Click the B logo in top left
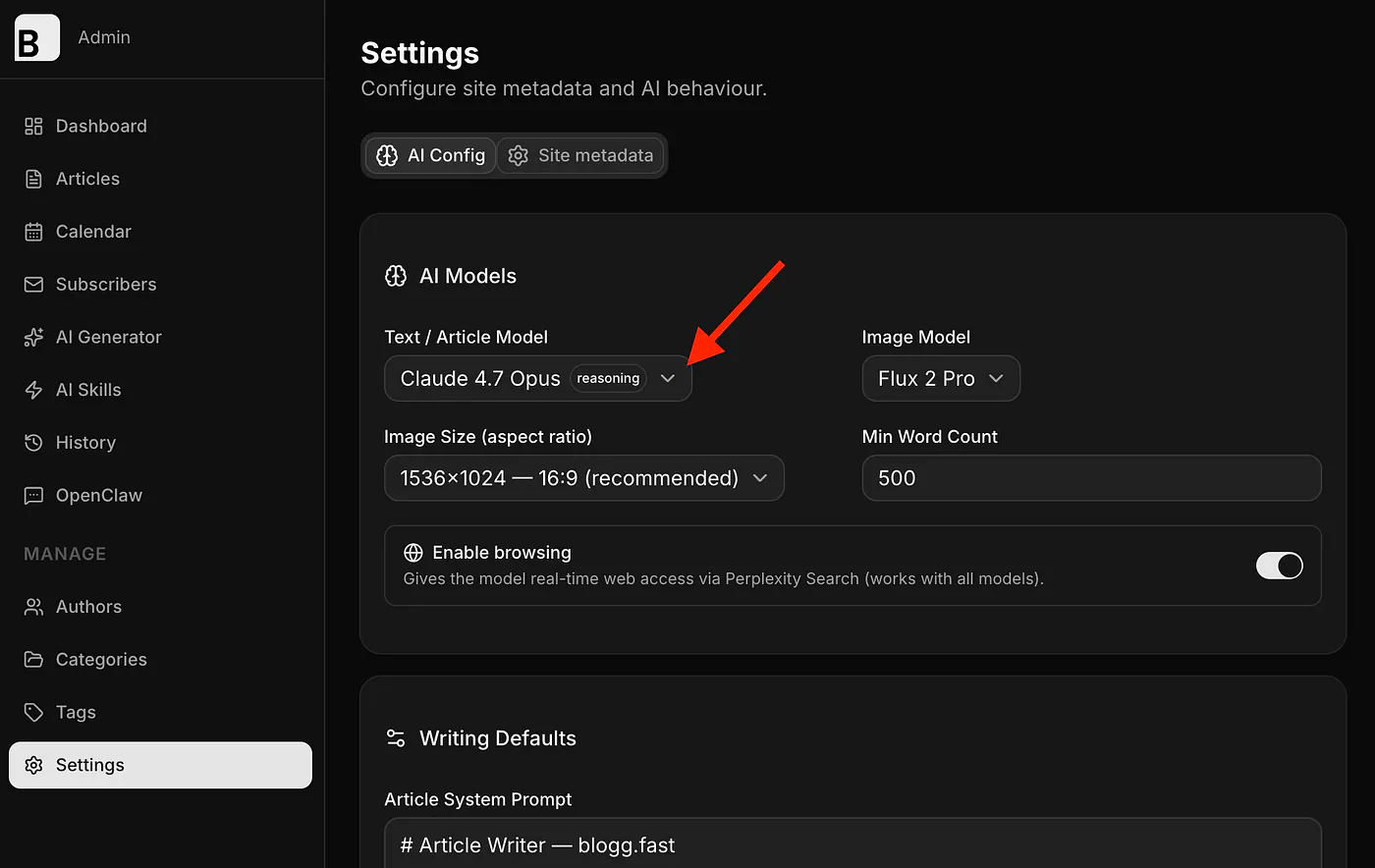The width and height of the screenshot is (1375, 868). 36,37
